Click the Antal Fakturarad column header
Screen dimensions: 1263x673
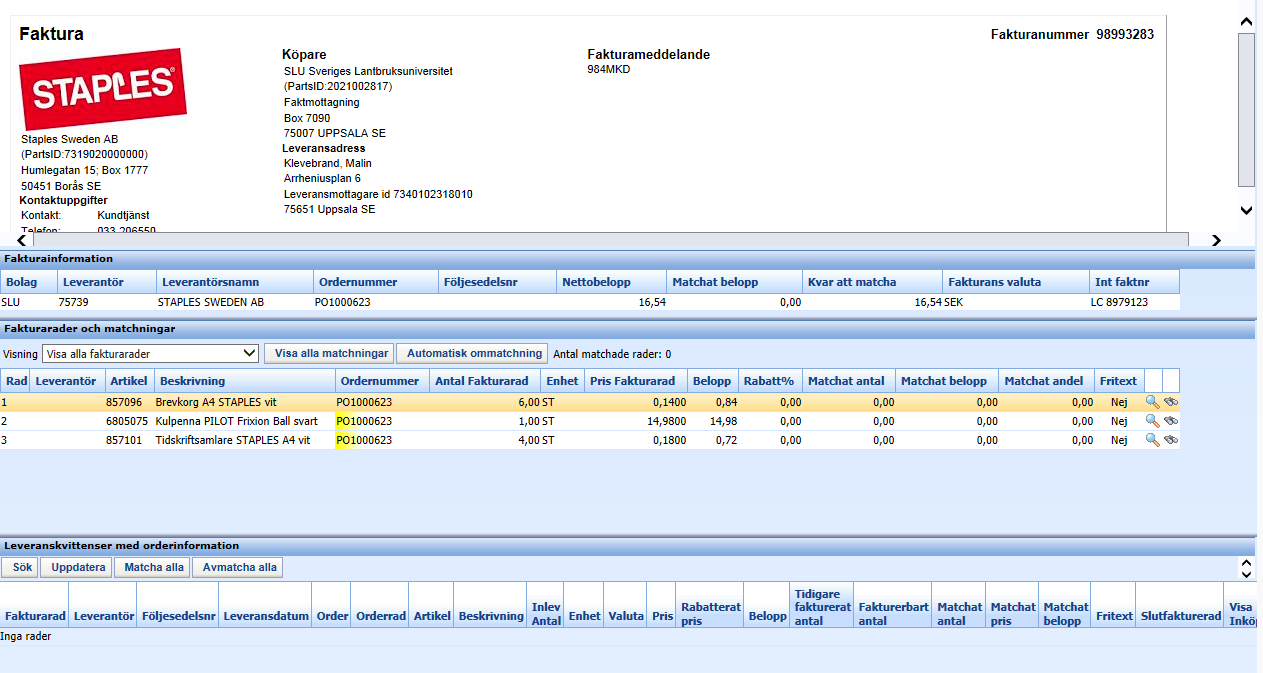coord(485,381)
